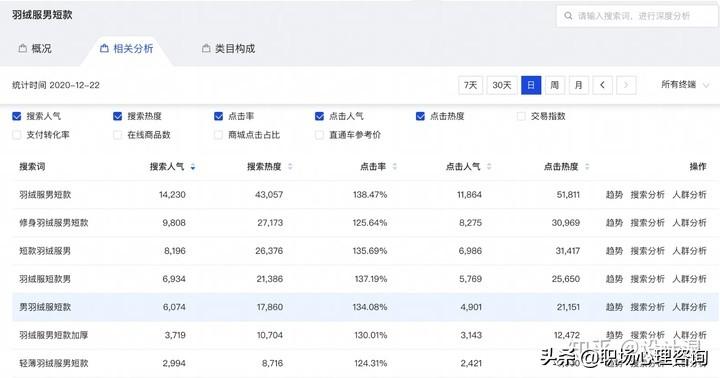This screenshot has height=378, width=720.
Task: Go to previous date with left arrow
Action: tap(602, 85)
